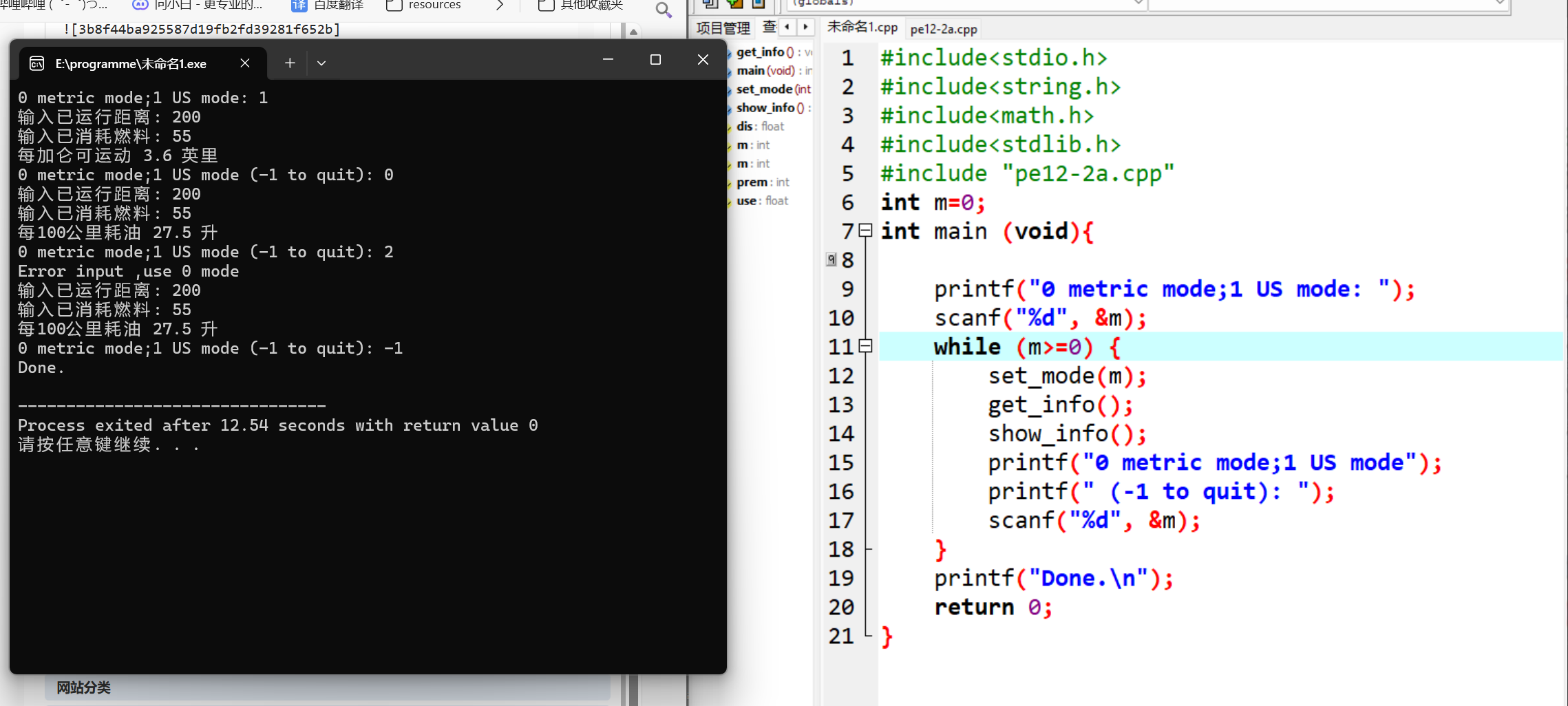Viewport: 1568px width, 706px height.
Task: Open the resources bookmark folder
Action: click(x=423, y=6)
